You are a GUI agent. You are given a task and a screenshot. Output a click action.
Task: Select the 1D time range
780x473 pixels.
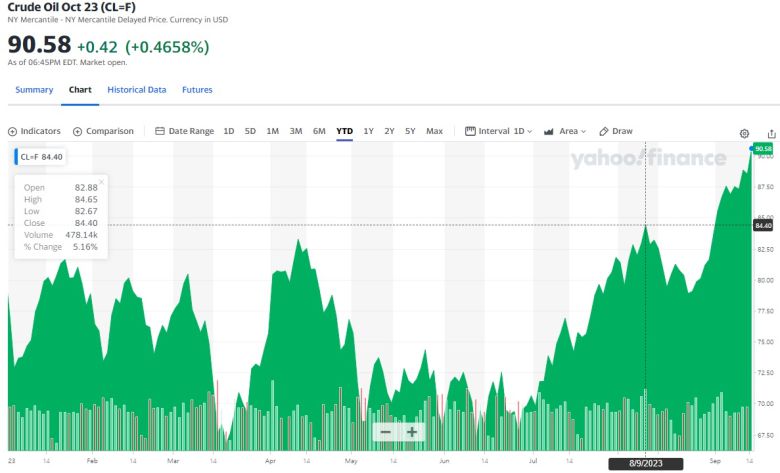point(229,131)
